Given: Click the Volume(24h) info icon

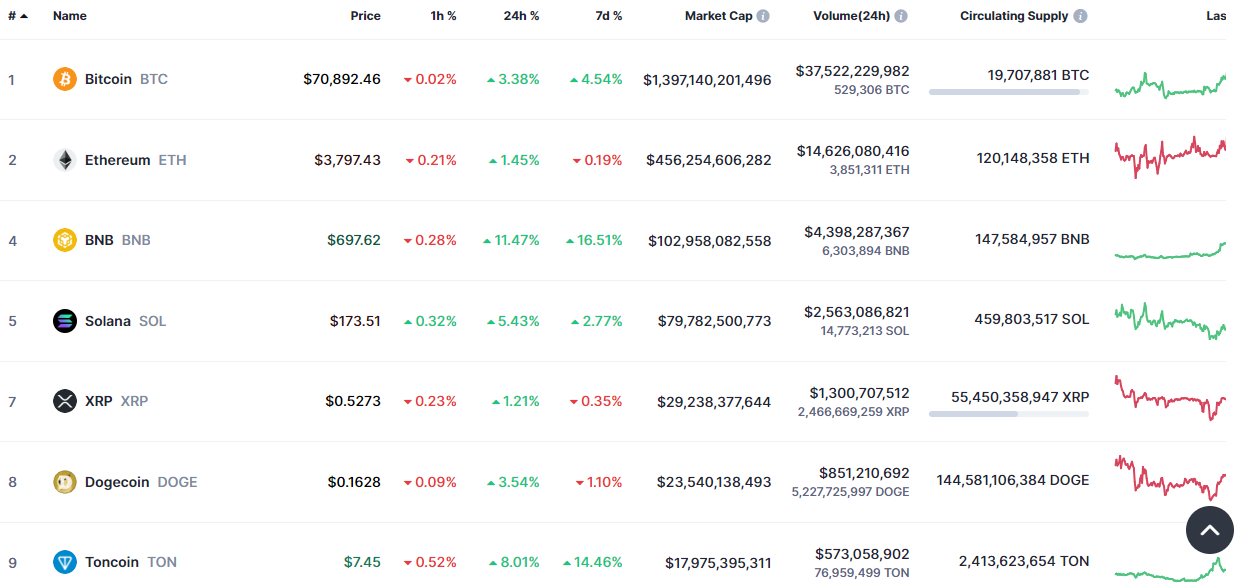Looking at the screenshot, I should (901, 16).
